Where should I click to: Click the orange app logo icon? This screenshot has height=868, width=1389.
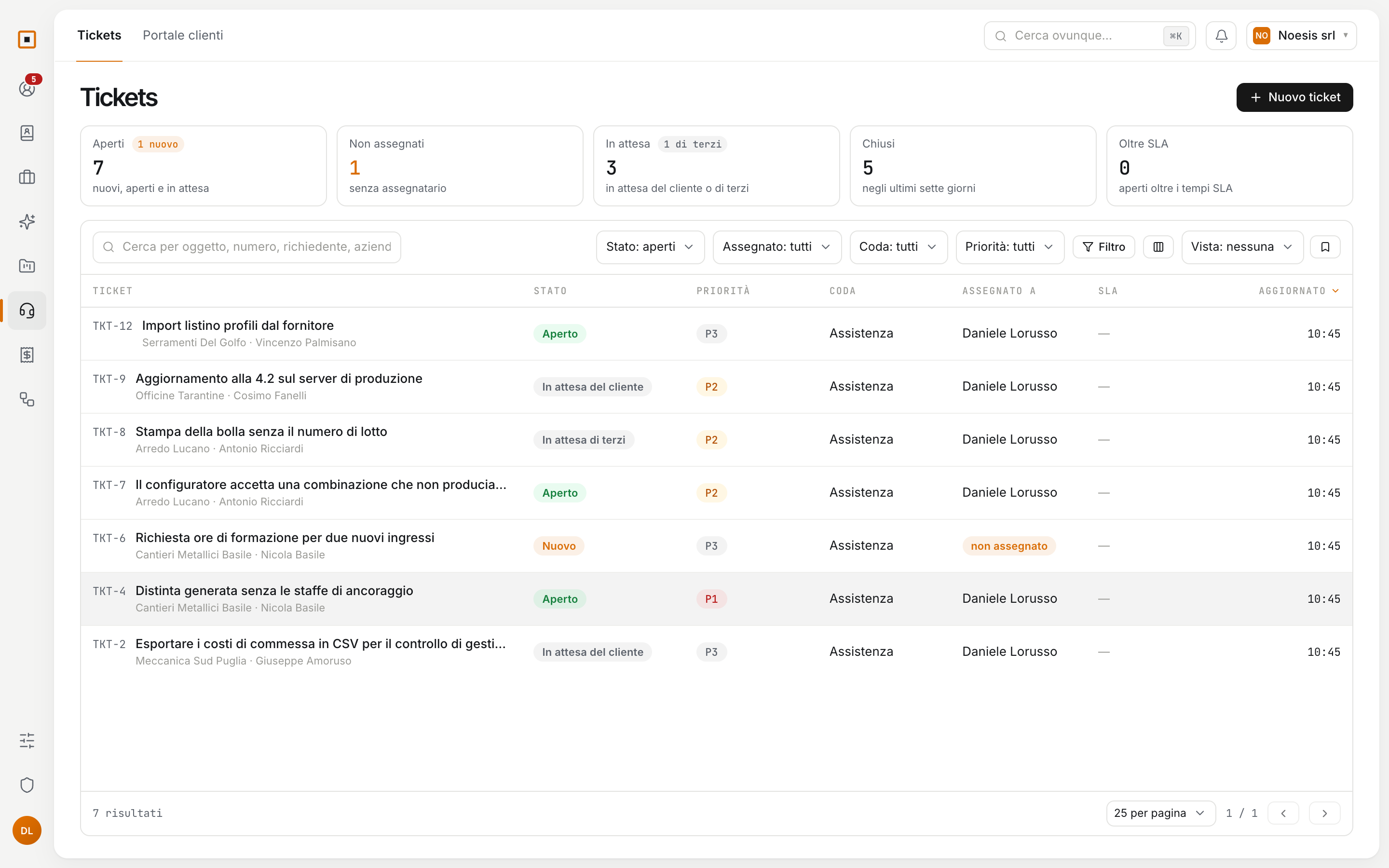(x=27, y=39)
